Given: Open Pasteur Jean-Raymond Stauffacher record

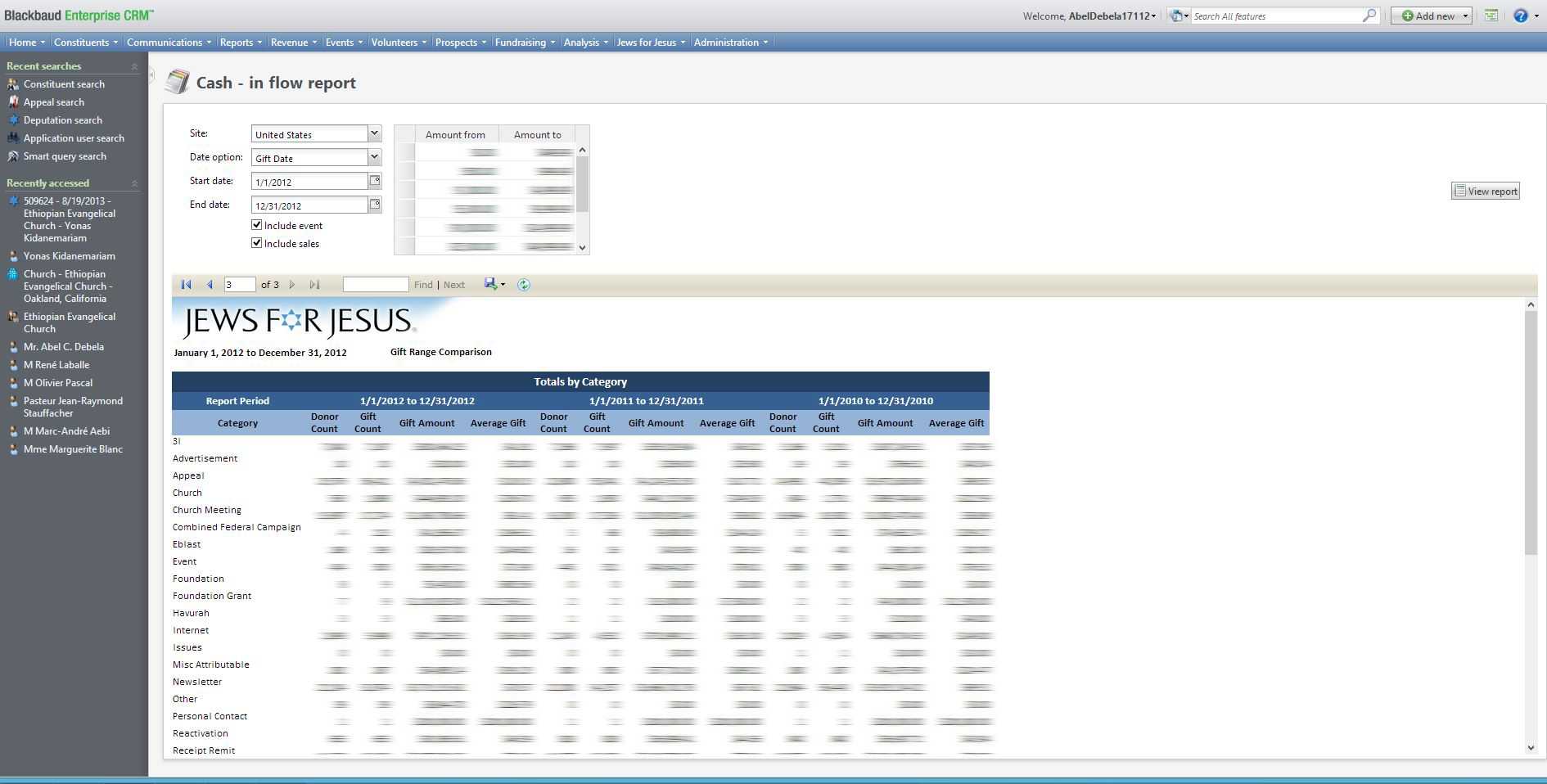Looking at the screenshot, I should (73, 407).
